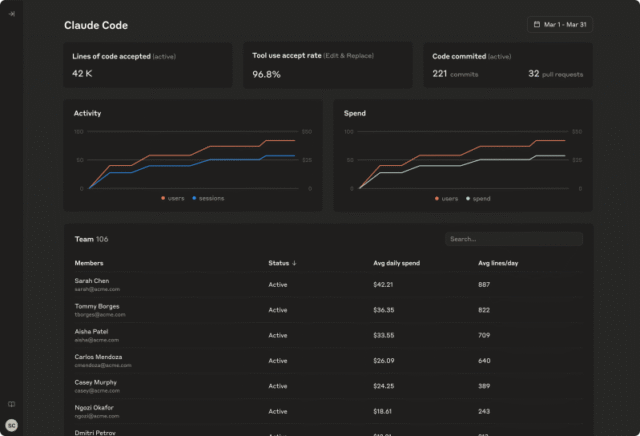Focus the team Search field
The height and width of the screenshot is (436, 640).
coord(514,239)
